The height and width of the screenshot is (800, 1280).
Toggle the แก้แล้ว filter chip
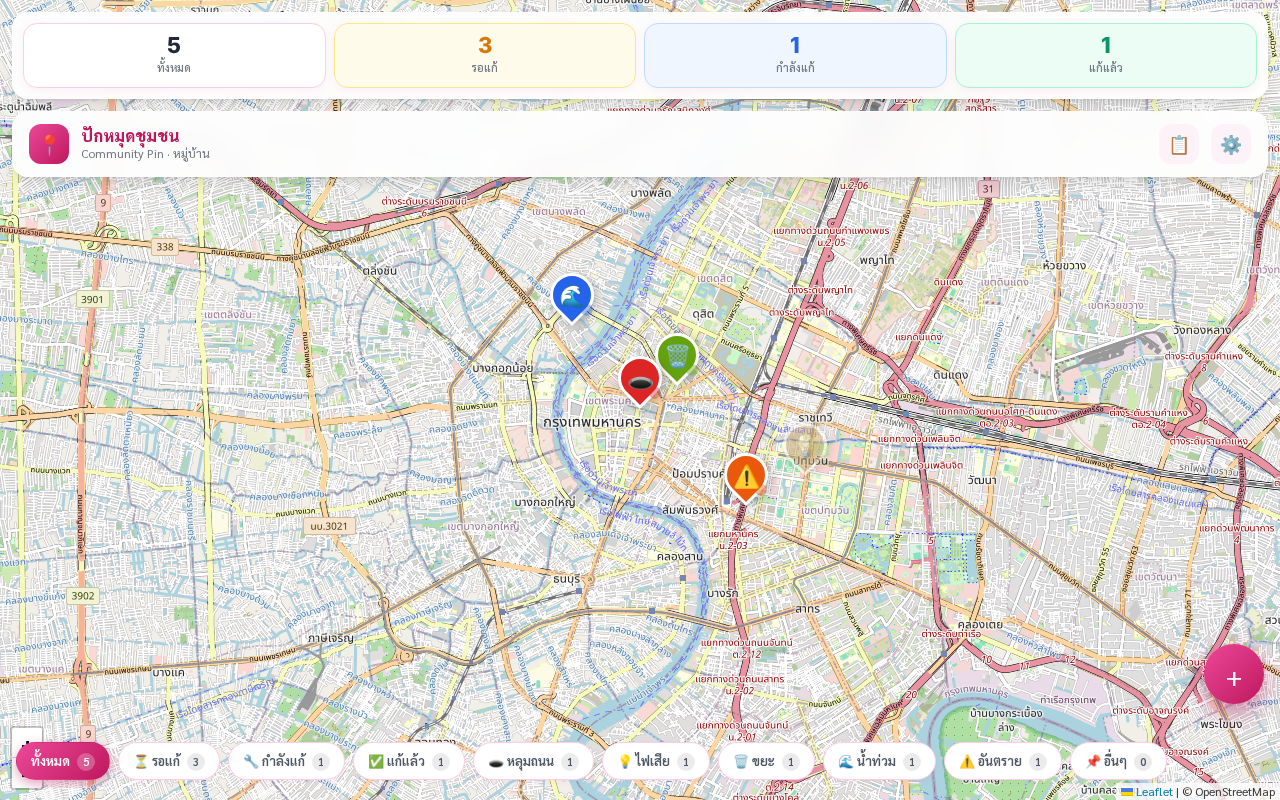pos(409,761)
